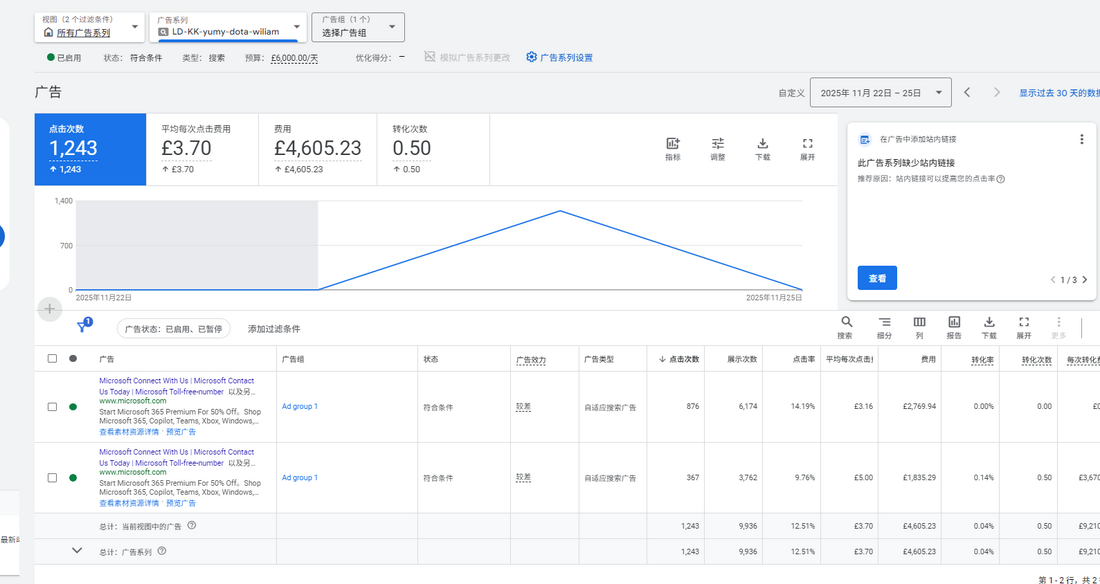Click the 列 columns icon
The width and height of the screenshot is (1100, 584).
(x=919, y=326)
